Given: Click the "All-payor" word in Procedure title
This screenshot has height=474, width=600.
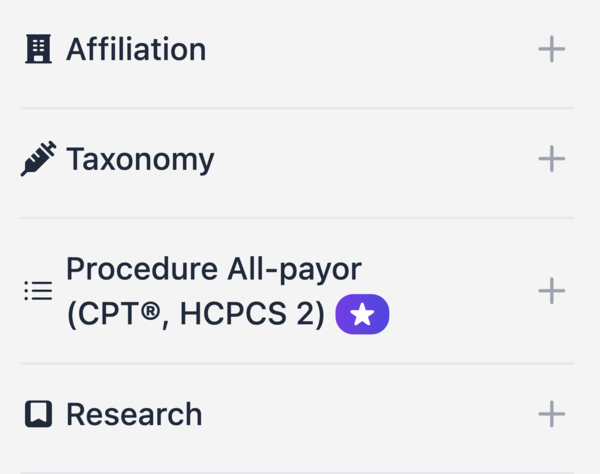Looking at the screenshot, I should tap(294, 270).
